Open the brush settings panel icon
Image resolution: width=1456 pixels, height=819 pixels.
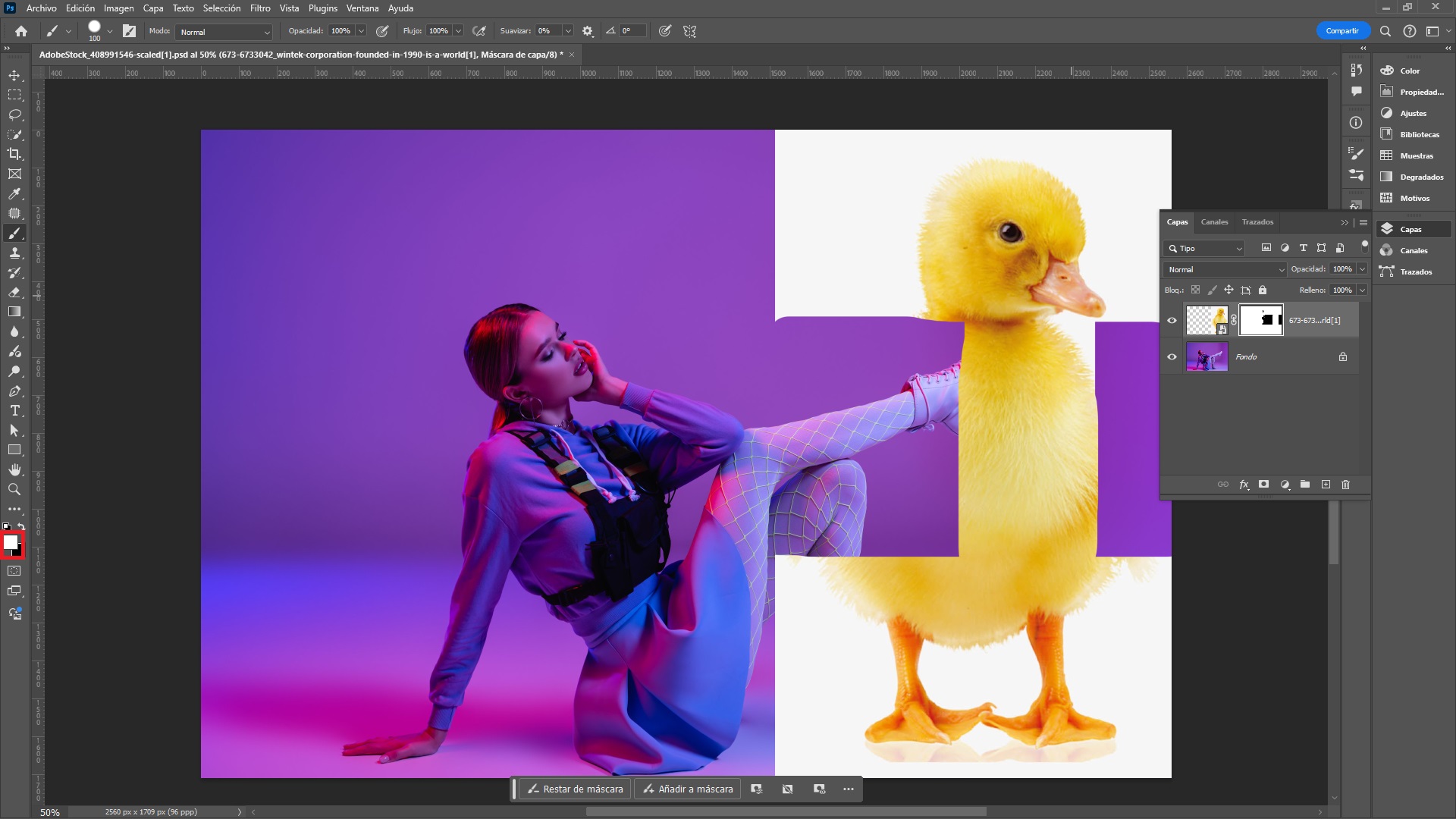(x=130, y=31)
